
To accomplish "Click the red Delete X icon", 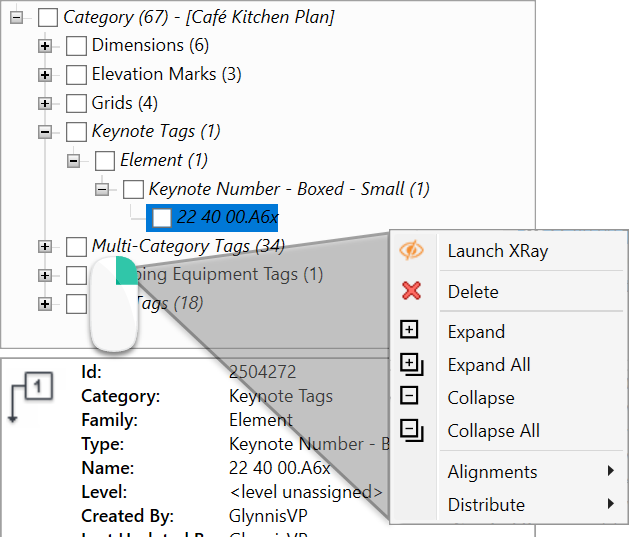I will (x=411, y=291).
